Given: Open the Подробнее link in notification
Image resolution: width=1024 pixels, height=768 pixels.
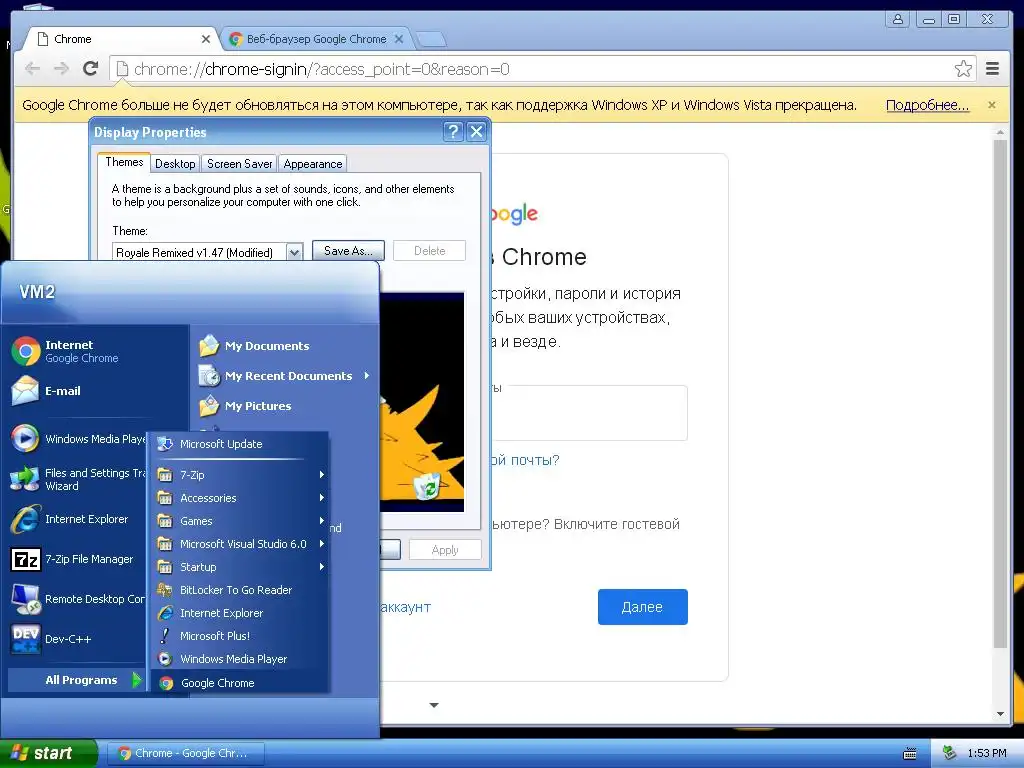Looking at the screenshot, I should [927, 105].
